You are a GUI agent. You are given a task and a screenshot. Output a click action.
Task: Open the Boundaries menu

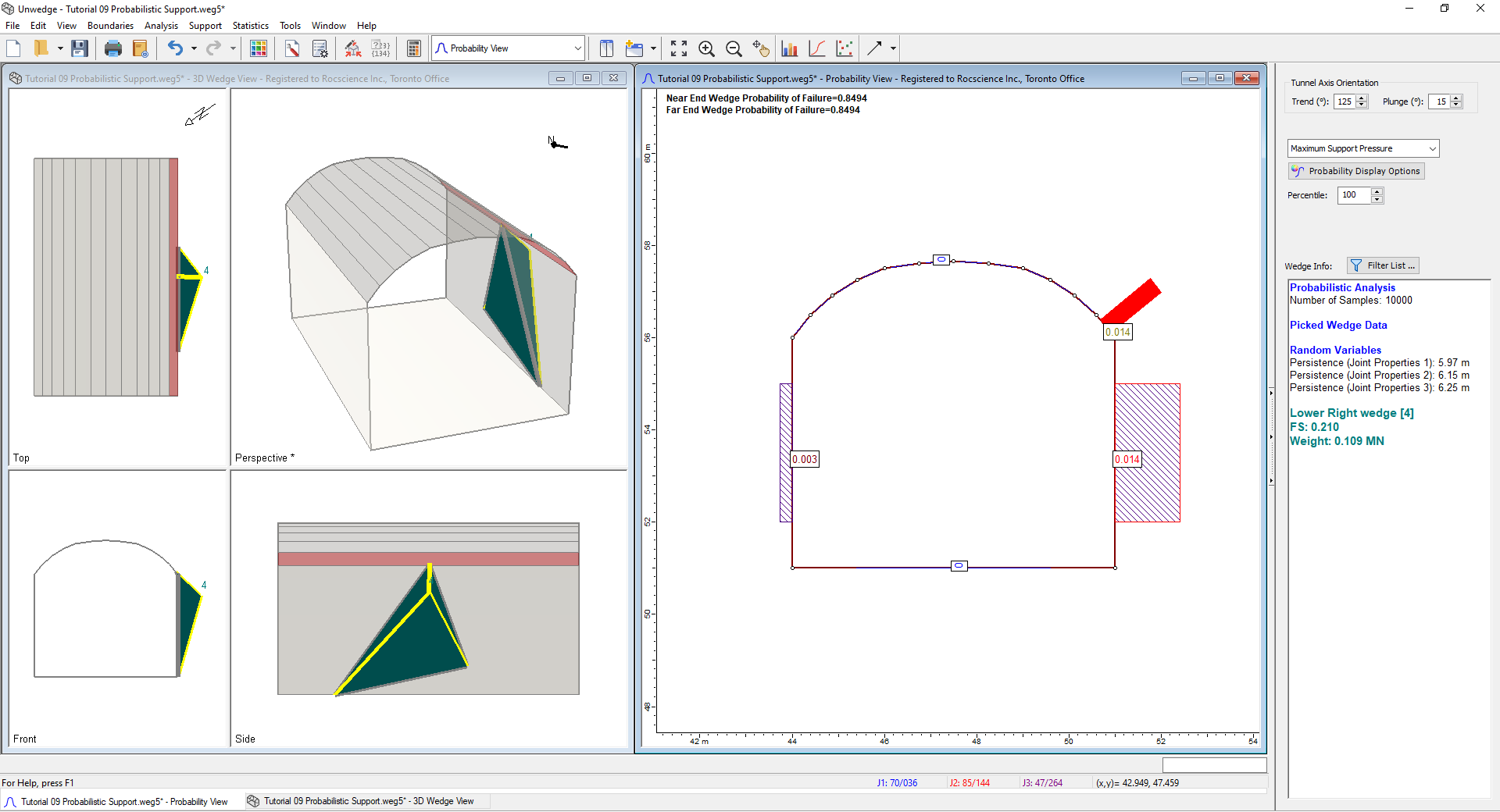tap(110, 26)
